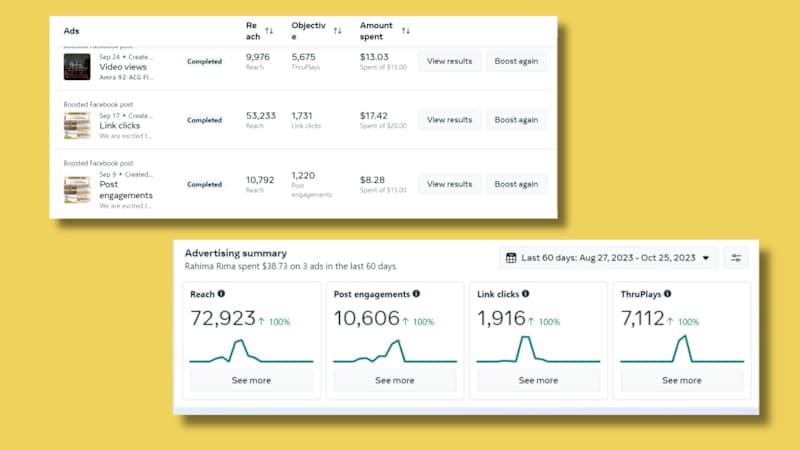The image size is (800, 450).
Task: Sort ads by the Amount spent arrows
Action: [x=406, y=31]
